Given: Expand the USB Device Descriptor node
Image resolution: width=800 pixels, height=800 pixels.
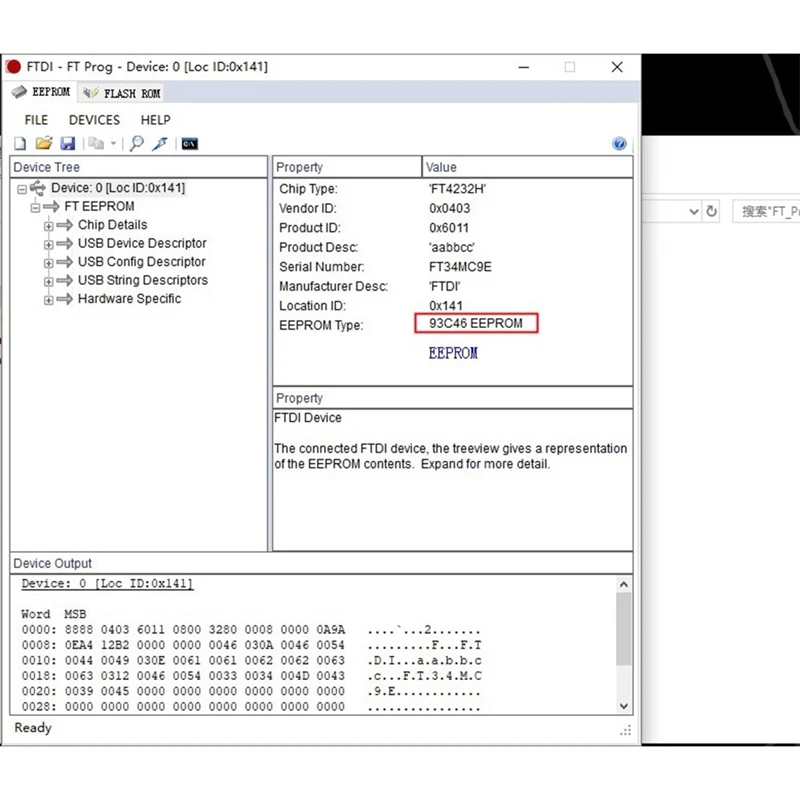Looking at the screenshot, I should pyautogui.click(x=48, y=244).
